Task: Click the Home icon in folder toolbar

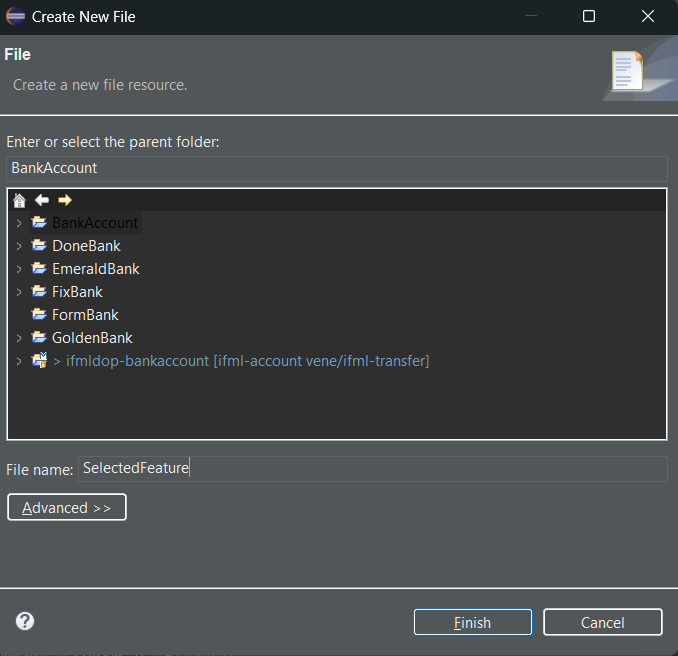Action: pos(19,200)
